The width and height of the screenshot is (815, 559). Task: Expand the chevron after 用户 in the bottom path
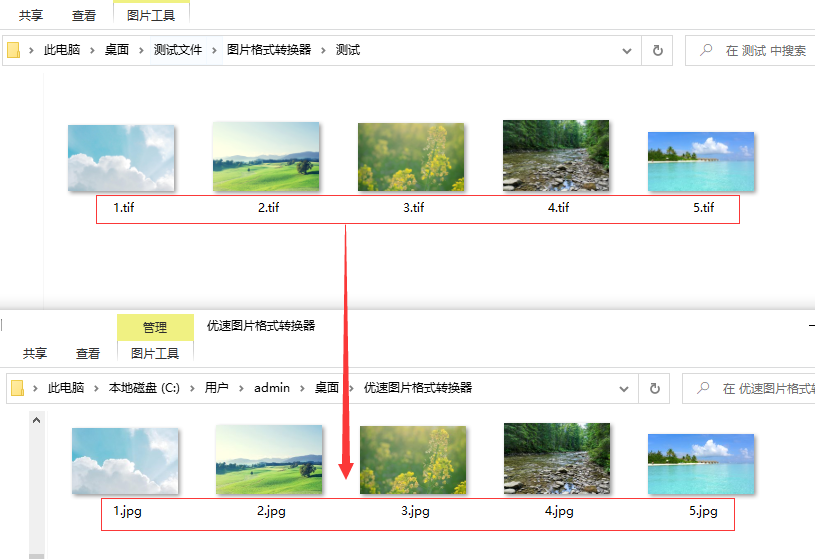(x=241, y=388)
